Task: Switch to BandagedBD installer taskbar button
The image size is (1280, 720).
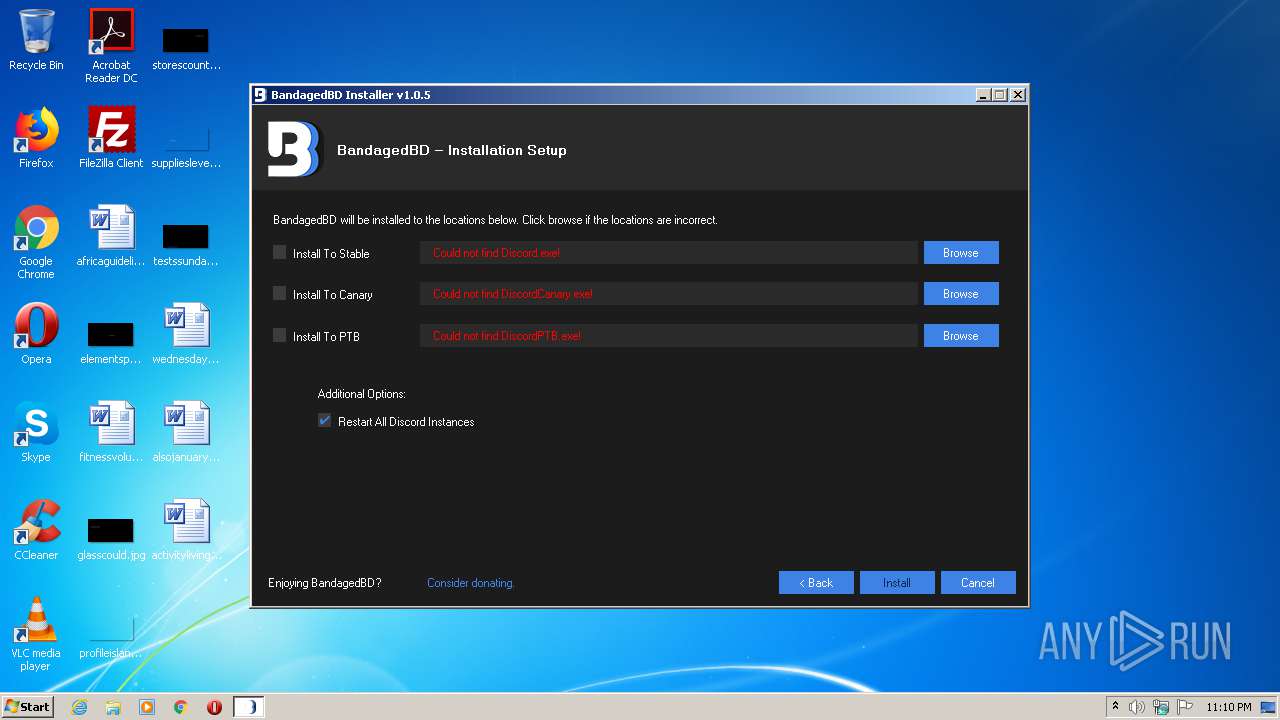Action: tap(249, 707)
